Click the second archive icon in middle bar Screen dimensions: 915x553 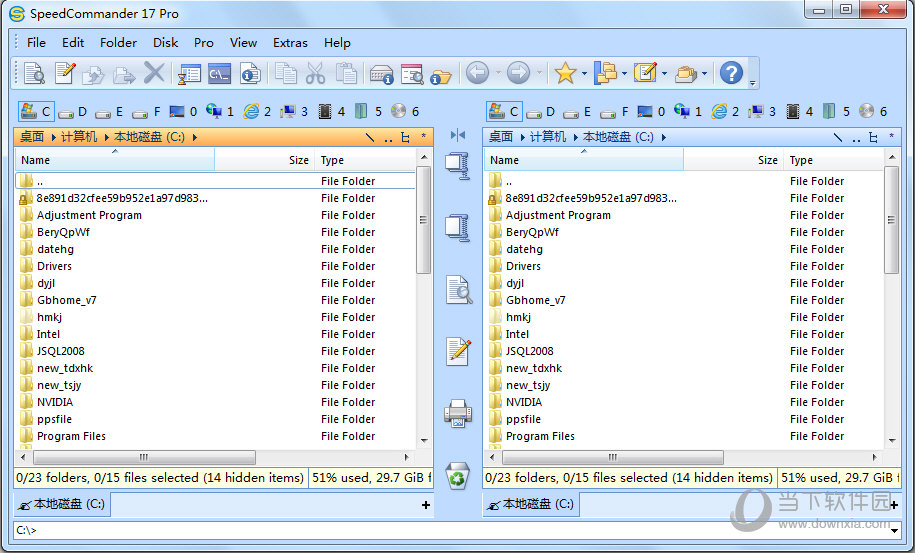458,228
